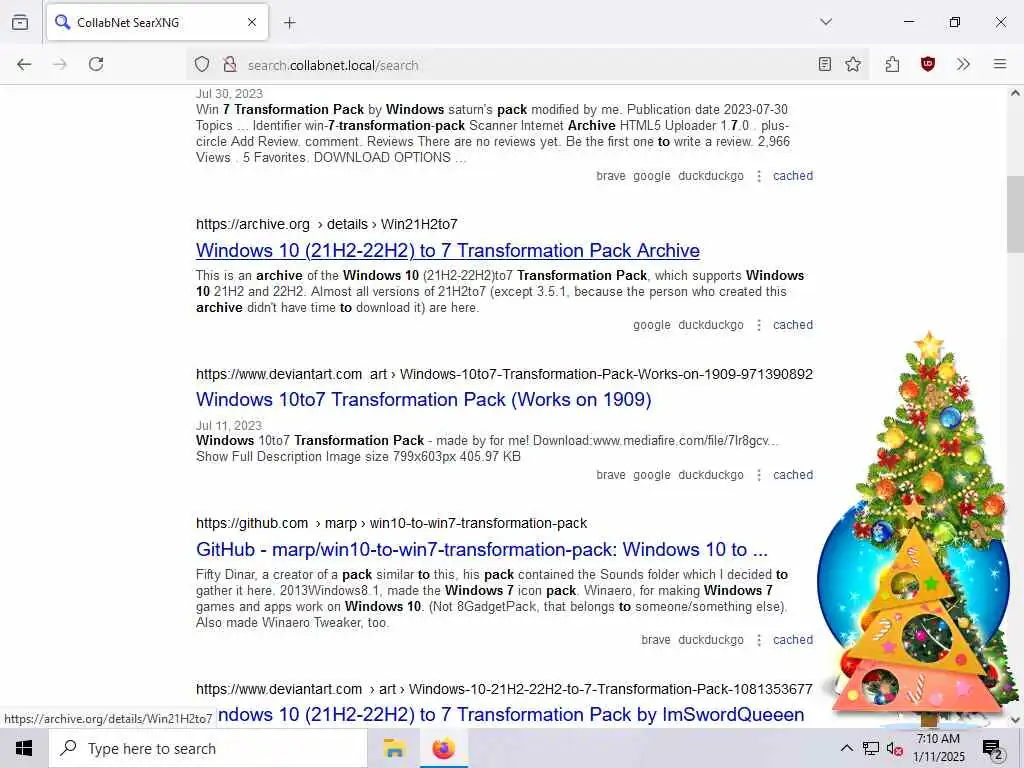The image size is (1024, 768).
Task: Click 'brave' engine label on the GitHub result
Action: click(x=656, y=640)
